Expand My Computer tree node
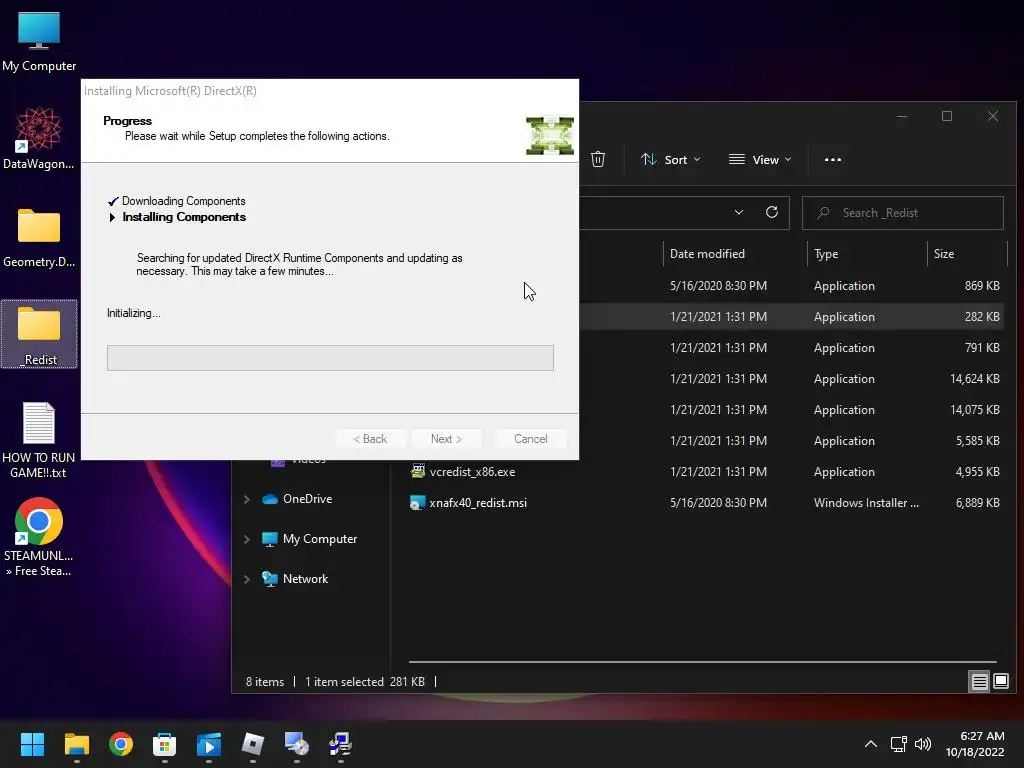Image resolution: width=1024 pixels, height=768 pixels. coord(247,539)
